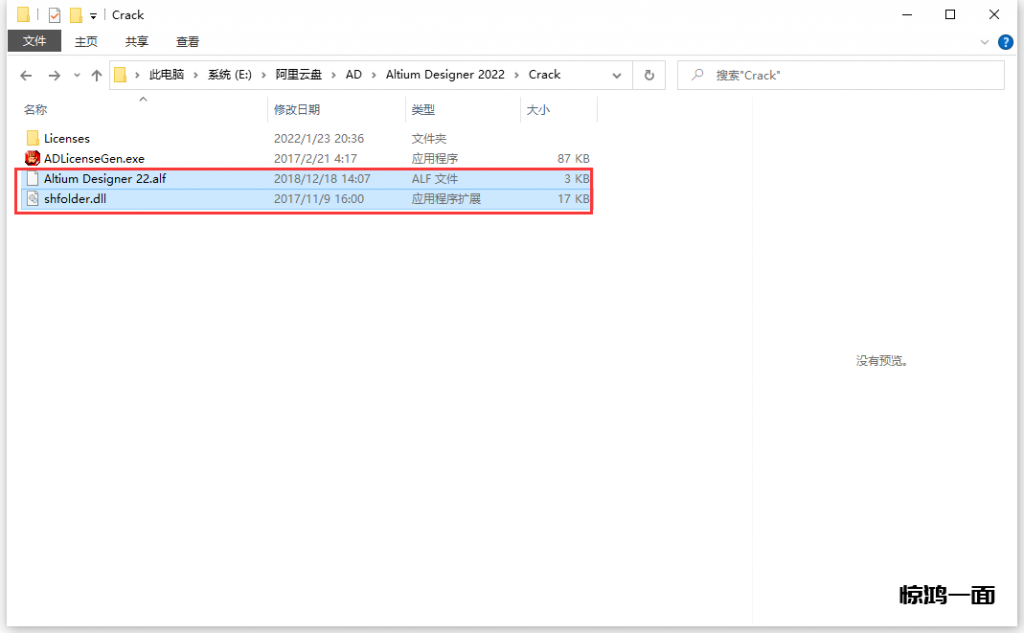The height and width of the screenshot is (633, 1024).
Task: Go up one folder level arrow
Action: pyautogui.click(x=97, y=75)
